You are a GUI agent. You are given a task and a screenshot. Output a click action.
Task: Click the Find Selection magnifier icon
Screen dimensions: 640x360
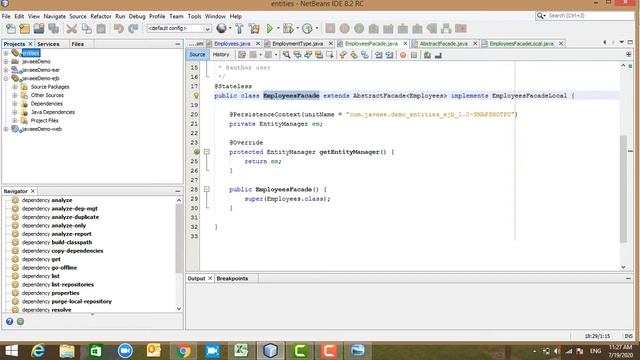click(x=287, y=55)
